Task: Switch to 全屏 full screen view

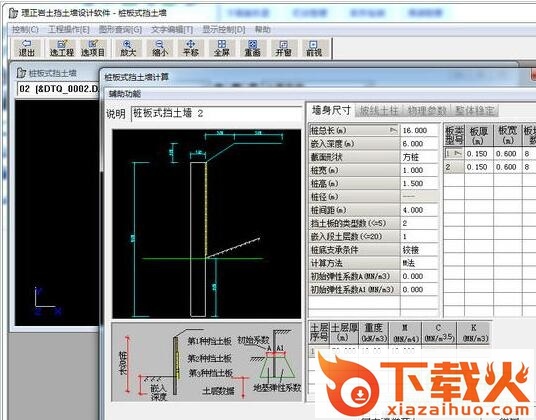Action: (222, 48)
